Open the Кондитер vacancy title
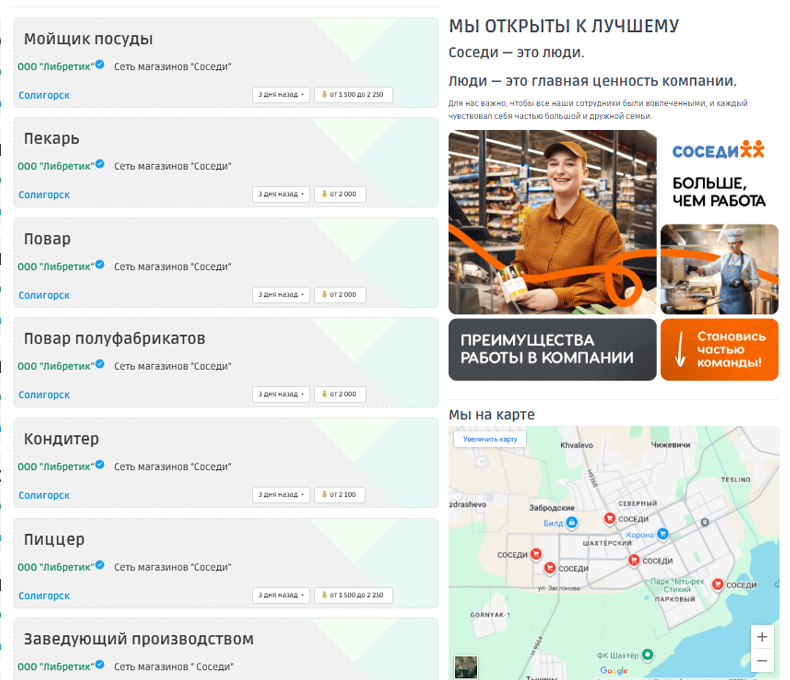The image size is (790, 680). [x=61, y=439]
